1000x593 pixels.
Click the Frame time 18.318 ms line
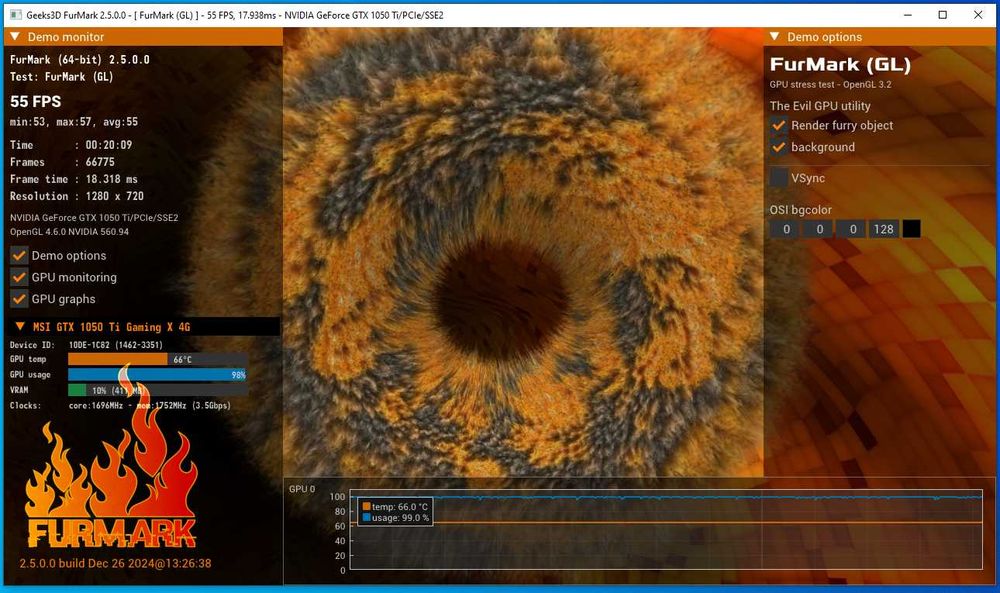pyautogui.click(x=74, y=179)
